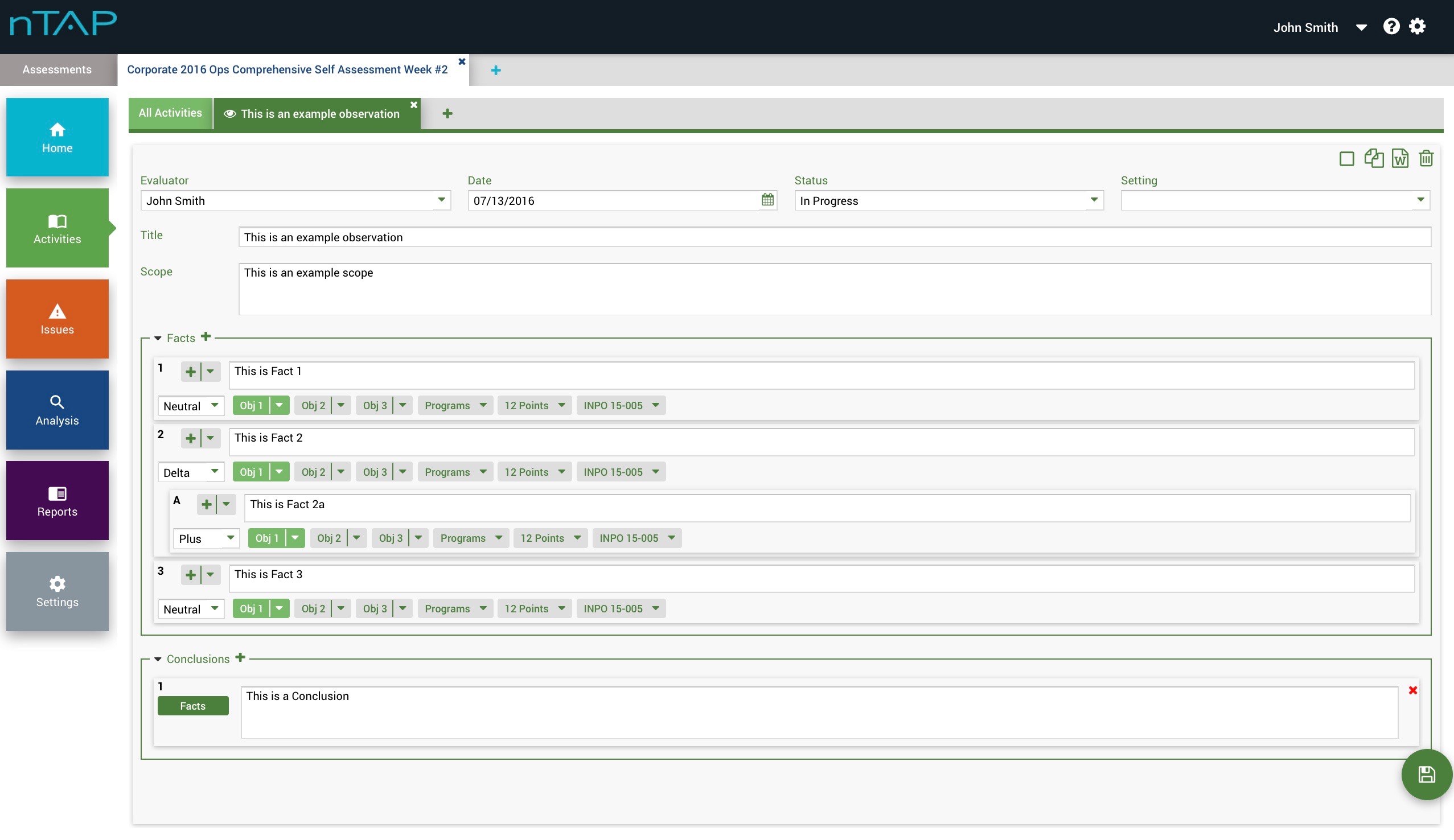Viewport: 1454px width, 840px height.
Task: Open the calendar date picker icon
Action: 767,200
